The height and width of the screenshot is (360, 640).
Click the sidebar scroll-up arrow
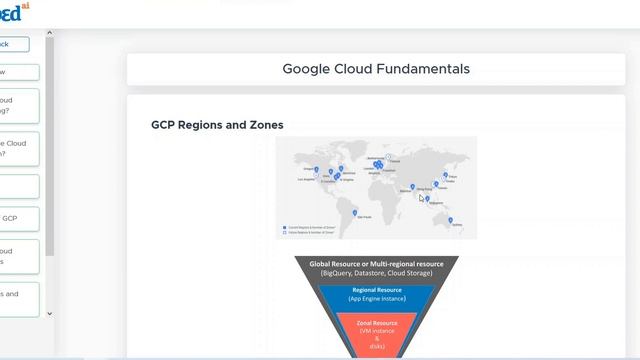click(x=49, y=33)
